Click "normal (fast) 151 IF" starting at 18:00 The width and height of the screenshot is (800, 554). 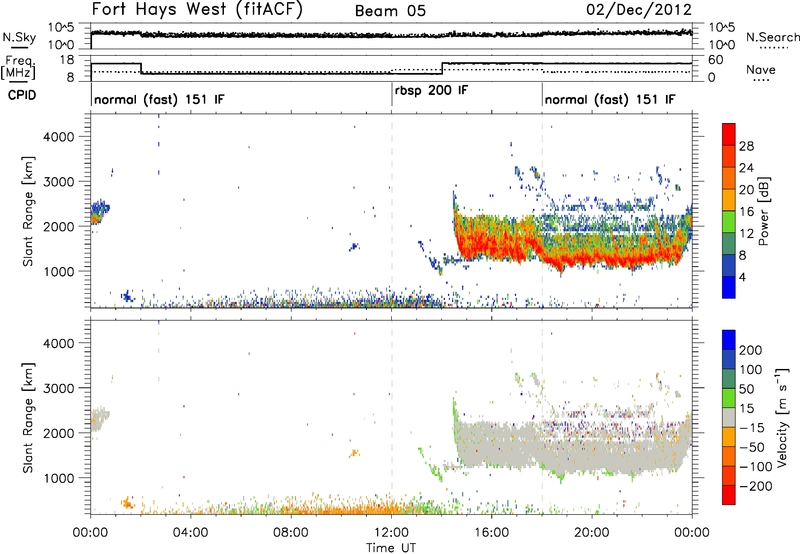click(x=610, y=99)
